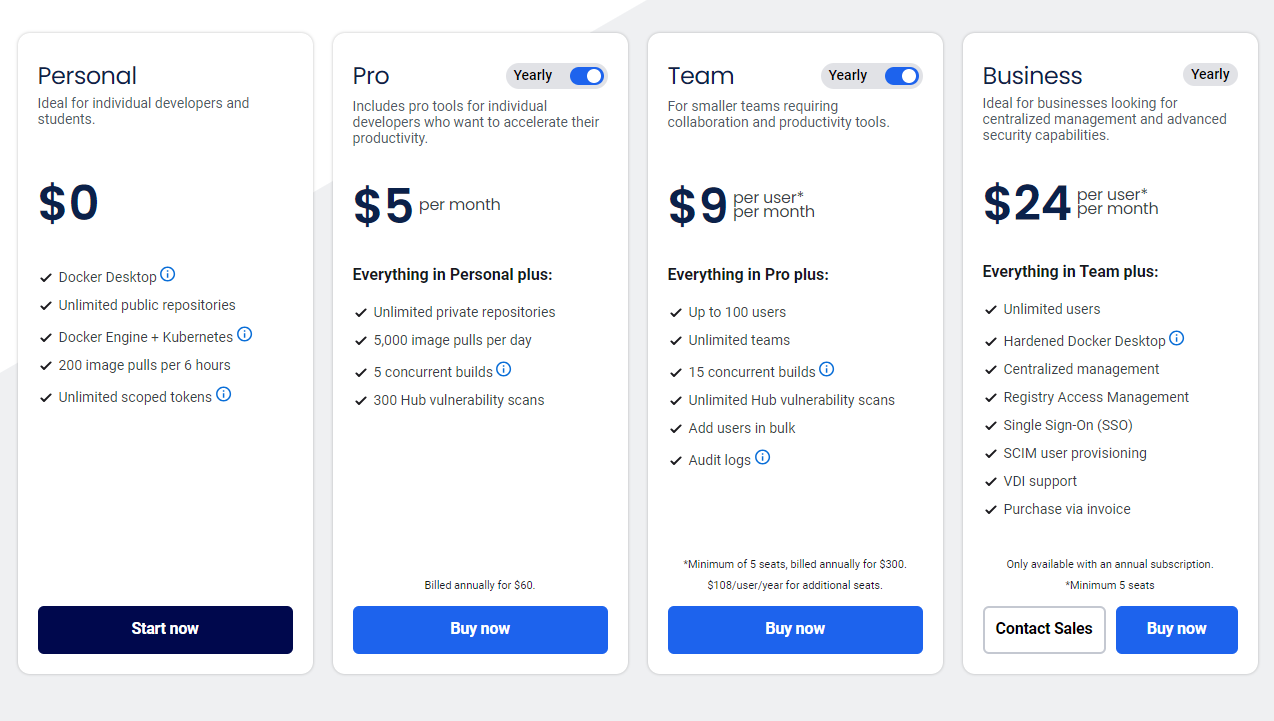
Task: Click the Yearly badge on the Business plan
Action: pos(1210,73)
